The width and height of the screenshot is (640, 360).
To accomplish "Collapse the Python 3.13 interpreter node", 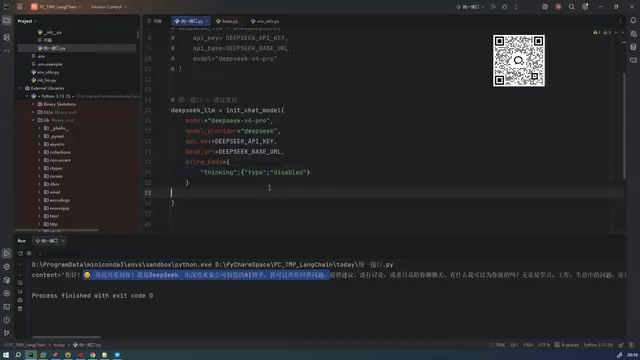I will coord(27,96).
